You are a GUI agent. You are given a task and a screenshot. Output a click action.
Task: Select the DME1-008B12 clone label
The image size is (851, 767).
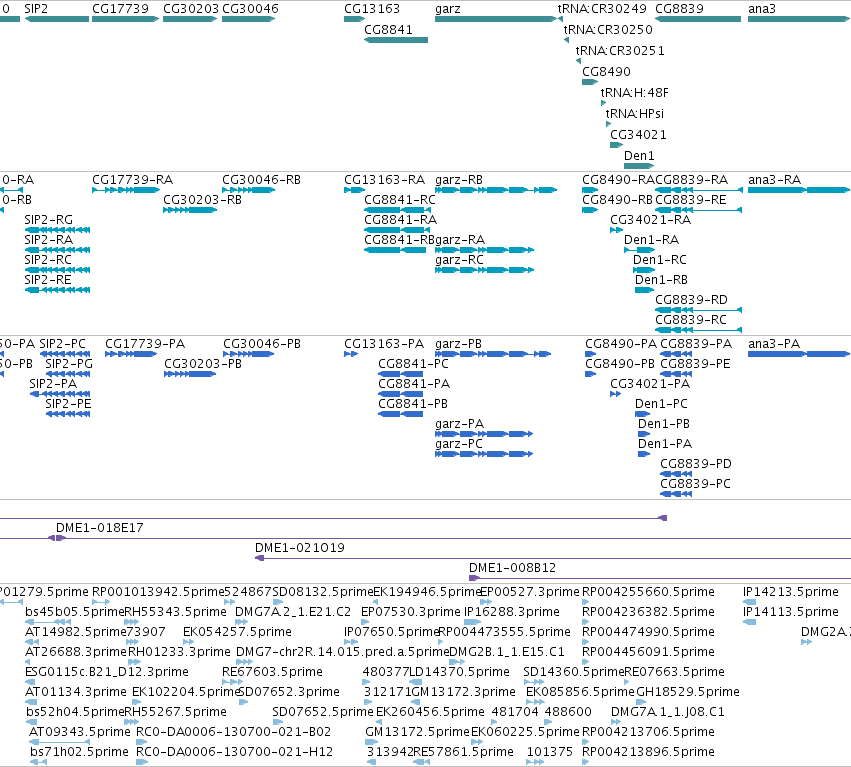pos(512,568)
